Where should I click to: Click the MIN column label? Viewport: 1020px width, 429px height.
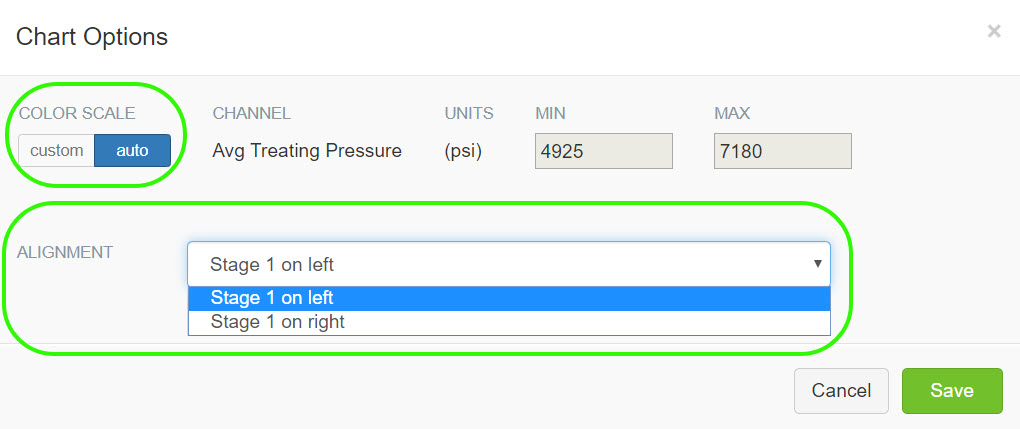[551, 114]
